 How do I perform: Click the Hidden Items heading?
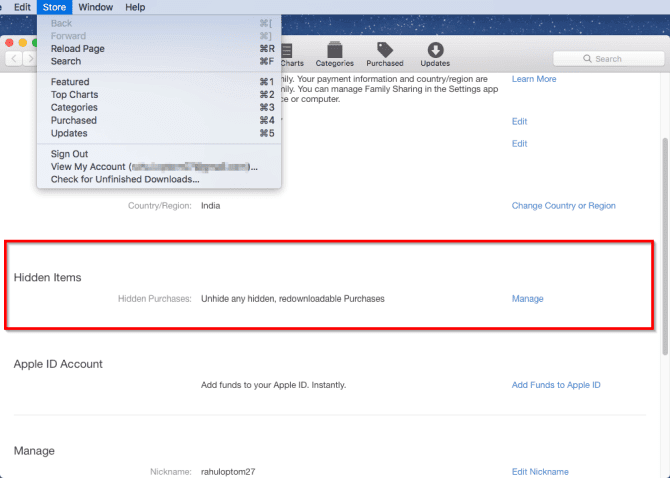47,277
